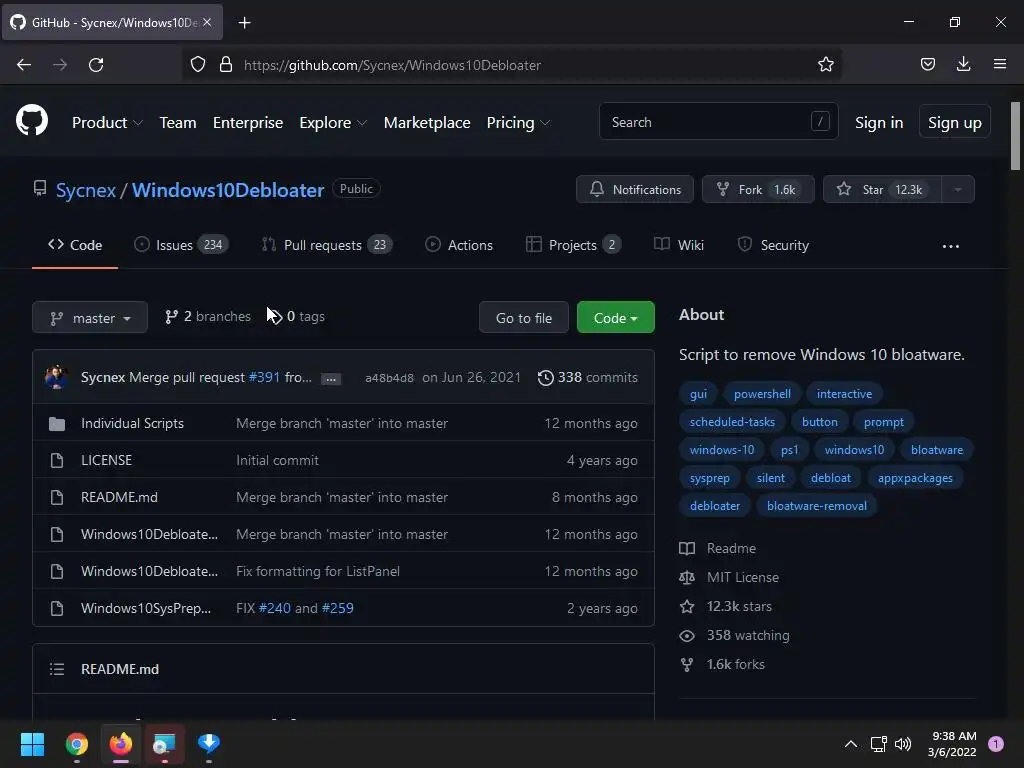Click tracking protection shield icon

pos(198,65)
